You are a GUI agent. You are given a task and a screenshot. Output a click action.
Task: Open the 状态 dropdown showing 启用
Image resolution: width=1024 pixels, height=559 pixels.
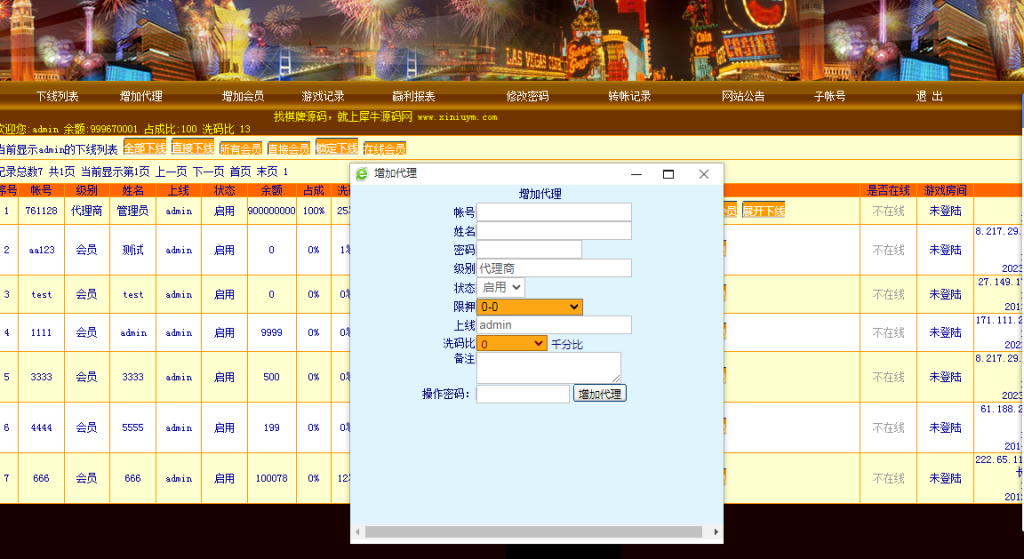[x=501, y=287]
